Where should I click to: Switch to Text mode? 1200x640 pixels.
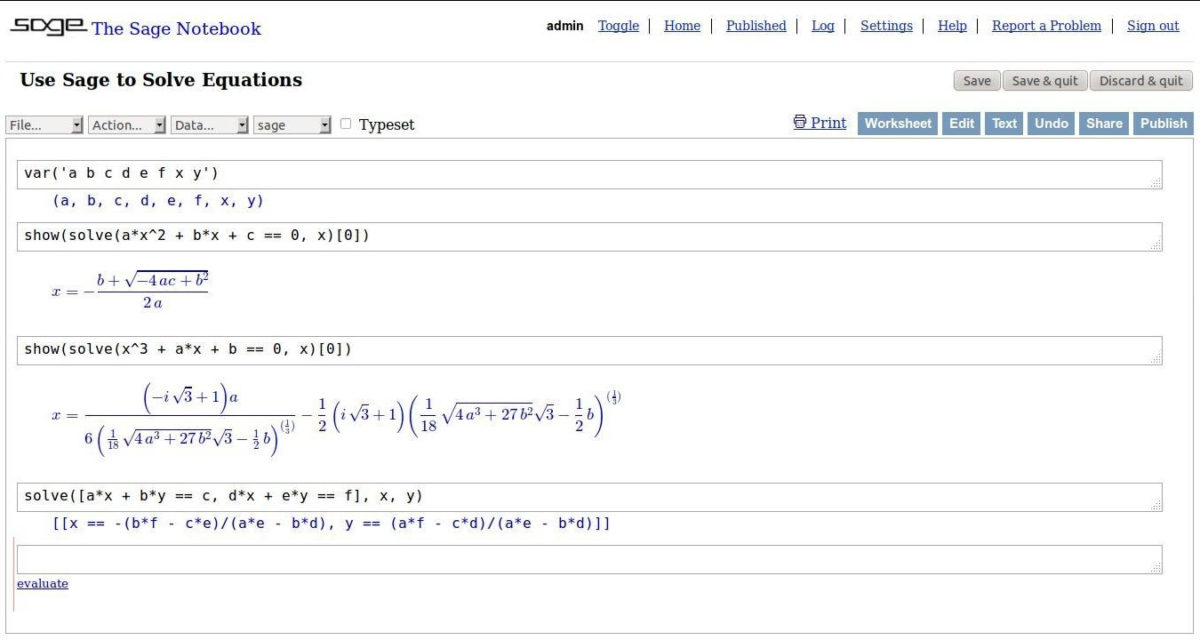tap(1003, 123)
